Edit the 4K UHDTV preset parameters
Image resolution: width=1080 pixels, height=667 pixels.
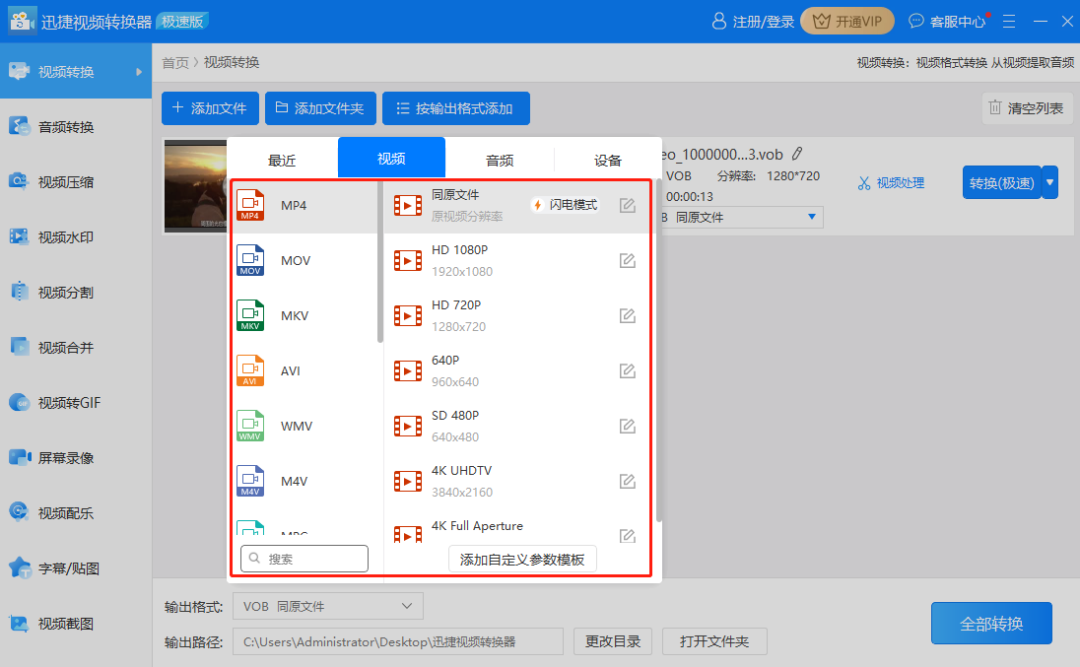click(x=627, y=481)
